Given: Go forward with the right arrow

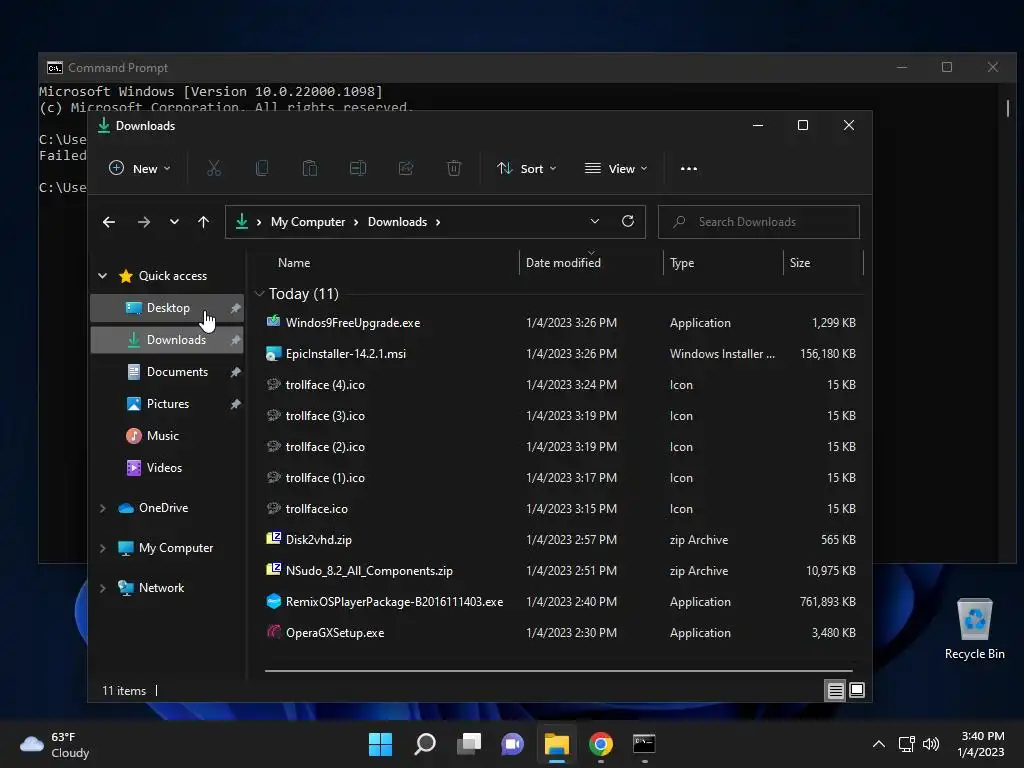Looking at the screenshot, I should [x=144, y=222].
